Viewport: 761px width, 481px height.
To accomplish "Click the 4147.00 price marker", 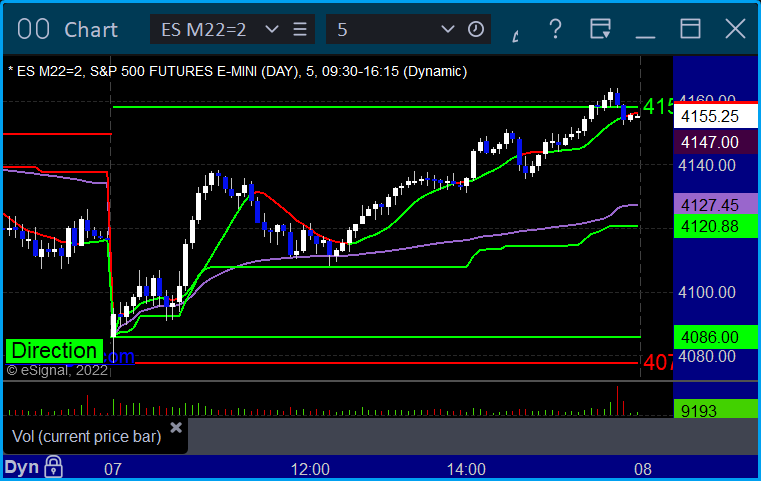I will point(715,142).
